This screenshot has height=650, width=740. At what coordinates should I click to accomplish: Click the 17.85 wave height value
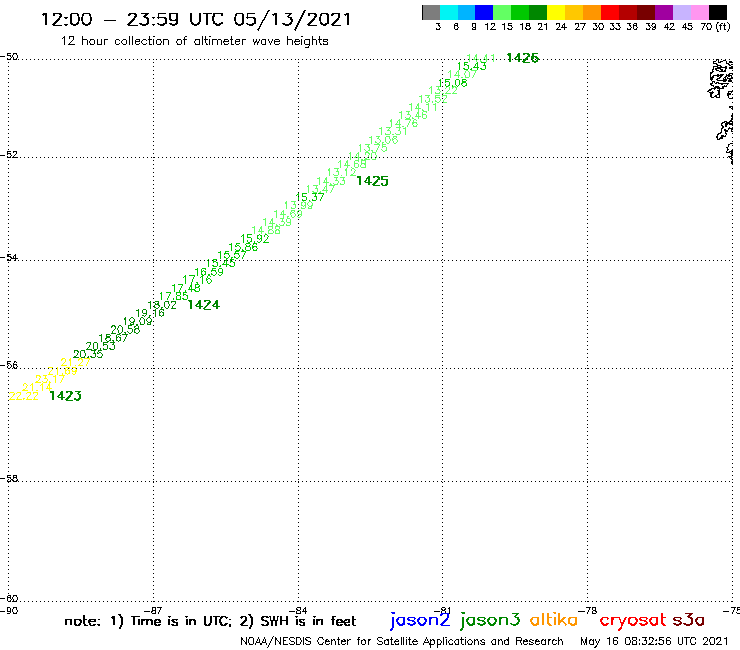click(x=174, y=296)
